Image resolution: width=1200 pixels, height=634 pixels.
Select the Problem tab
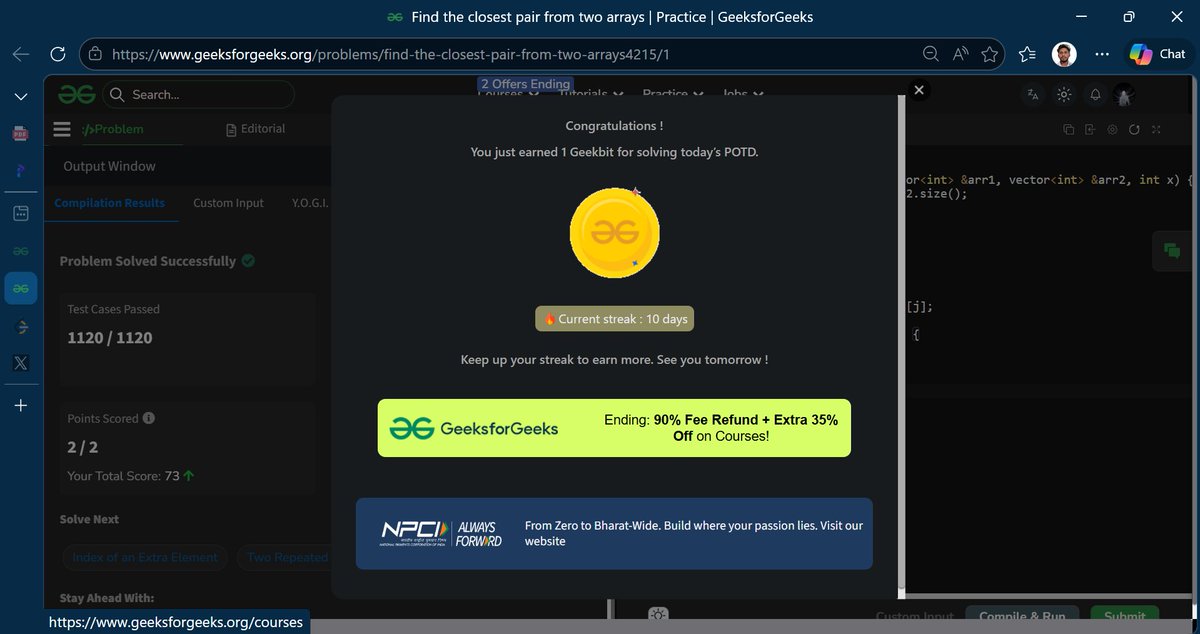(x=112, y=129)
